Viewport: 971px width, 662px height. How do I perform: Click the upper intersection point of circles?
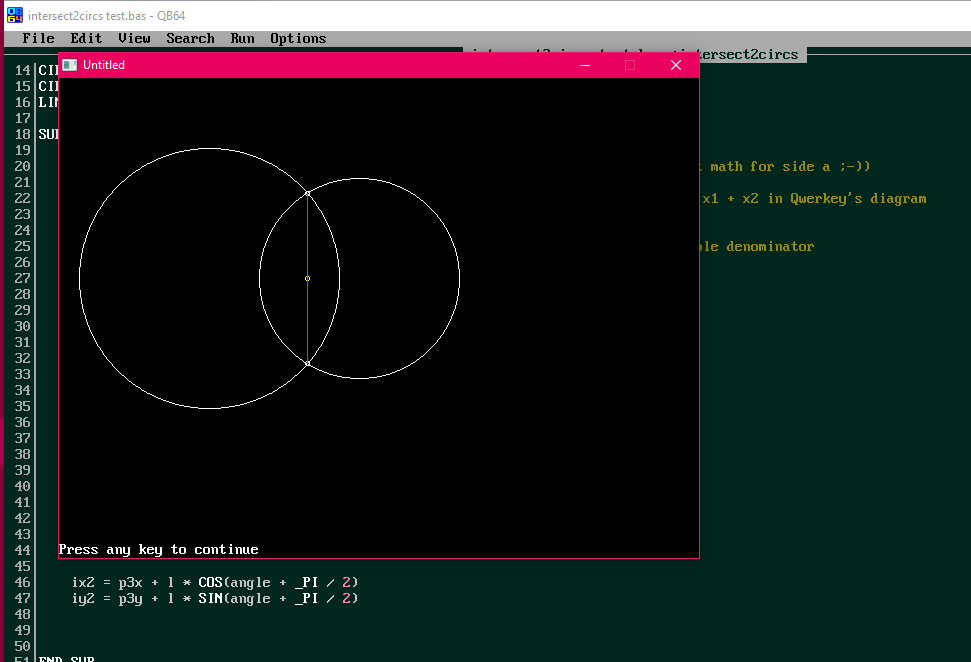307,192
